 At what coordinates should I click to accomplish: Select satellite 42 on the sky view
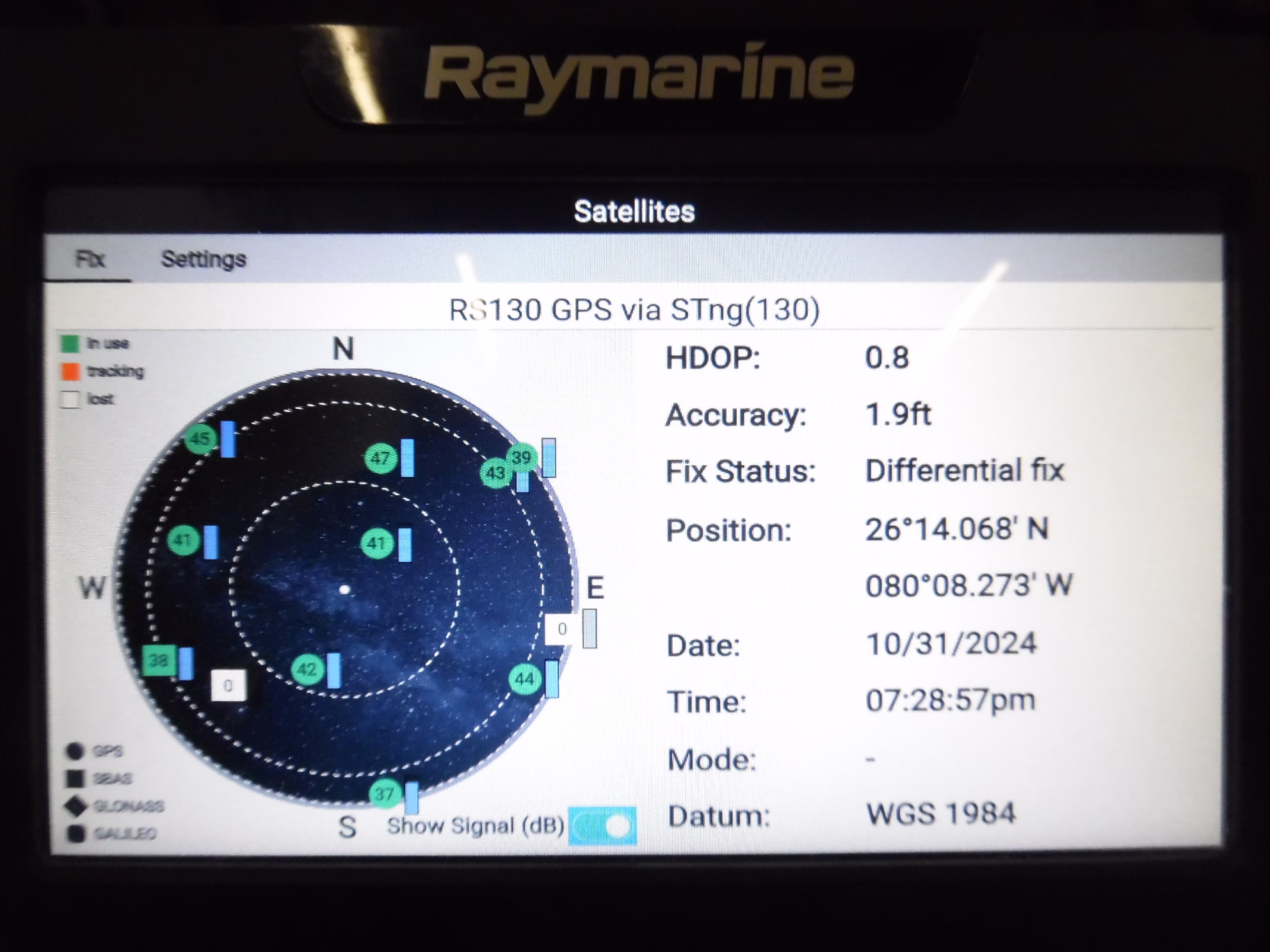coord(307,670)
